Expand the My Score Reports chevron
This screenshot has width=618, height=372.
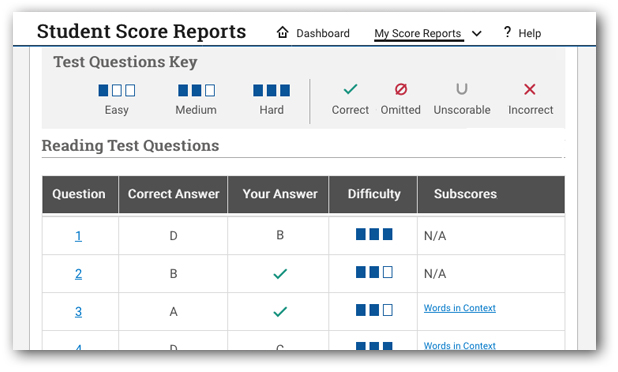(477, 33)
